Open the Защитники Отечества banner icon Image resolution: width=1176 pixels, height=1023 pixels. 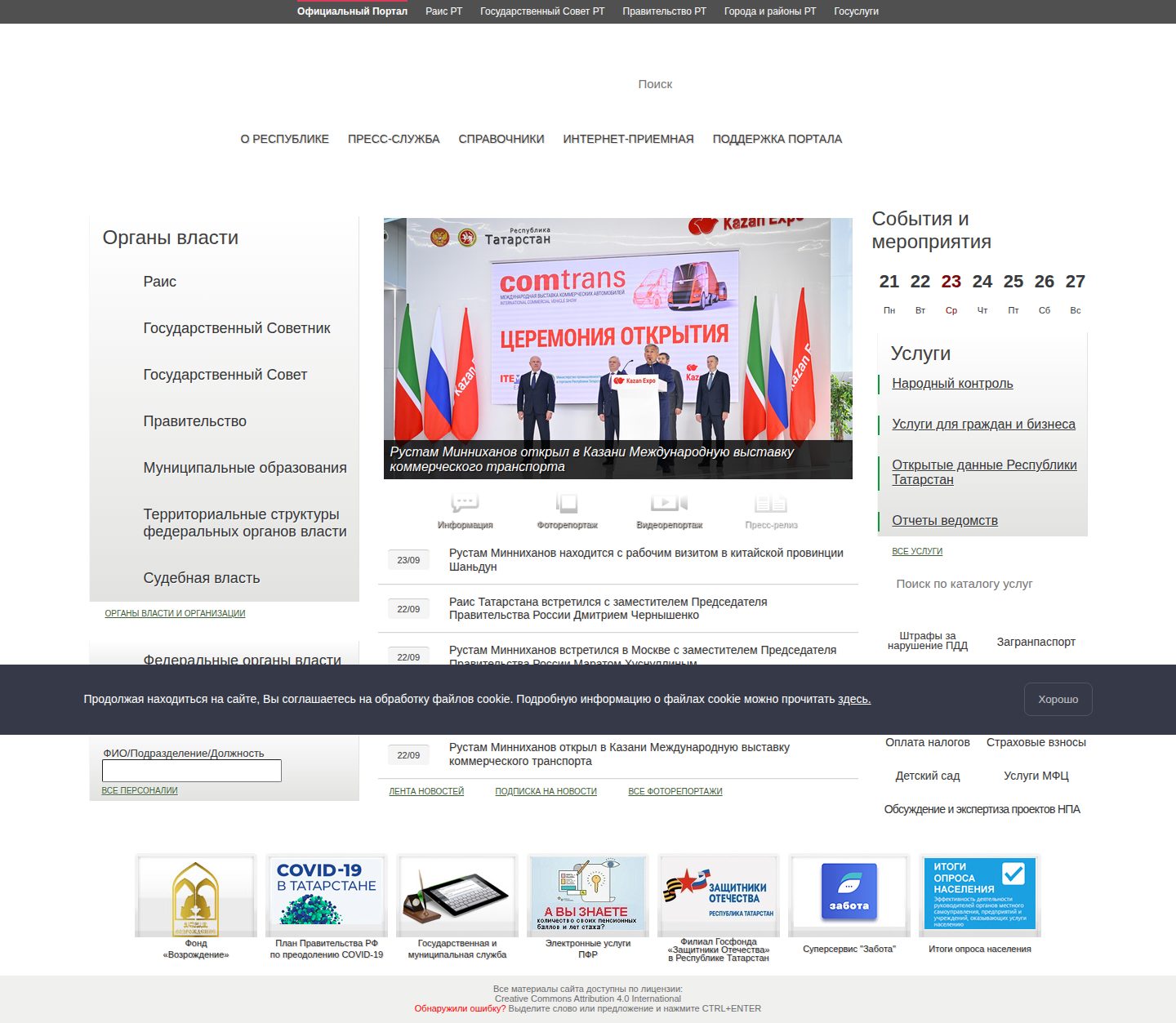(719, 895)
